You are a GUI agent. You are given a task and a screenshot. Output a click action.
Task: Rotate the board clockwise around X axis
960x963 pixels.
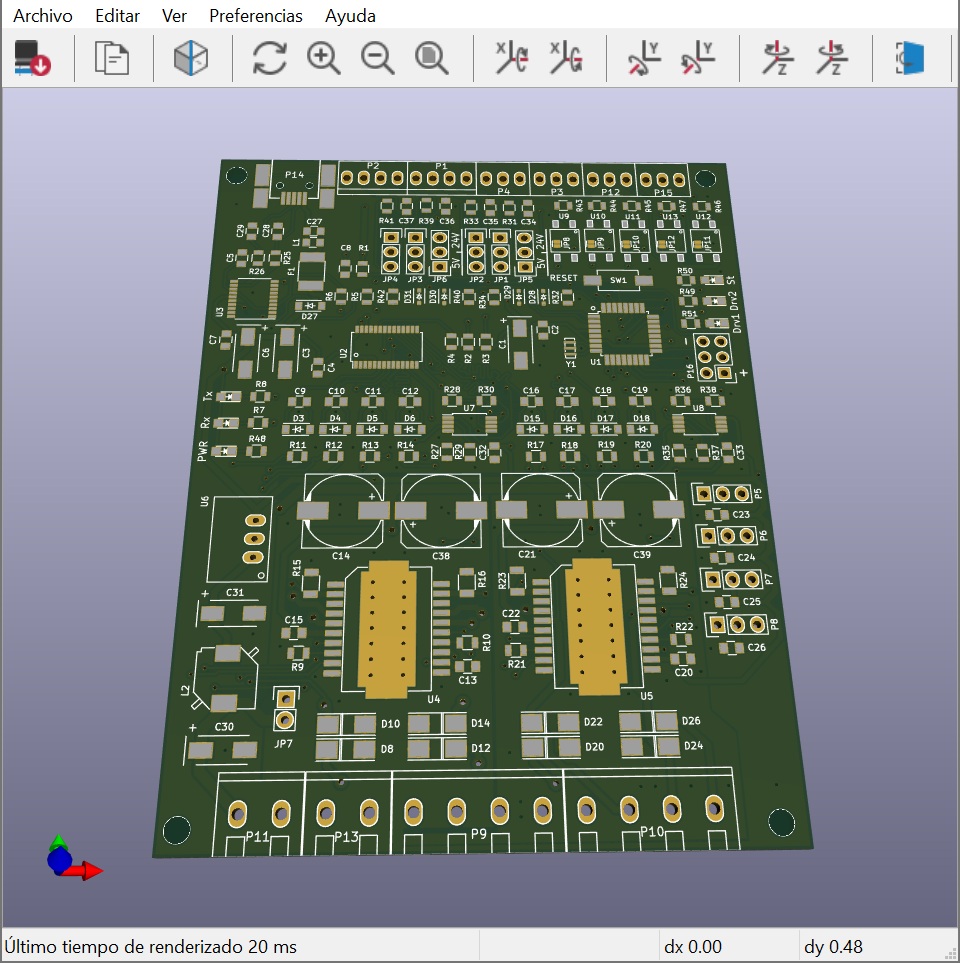coord(513,58)
